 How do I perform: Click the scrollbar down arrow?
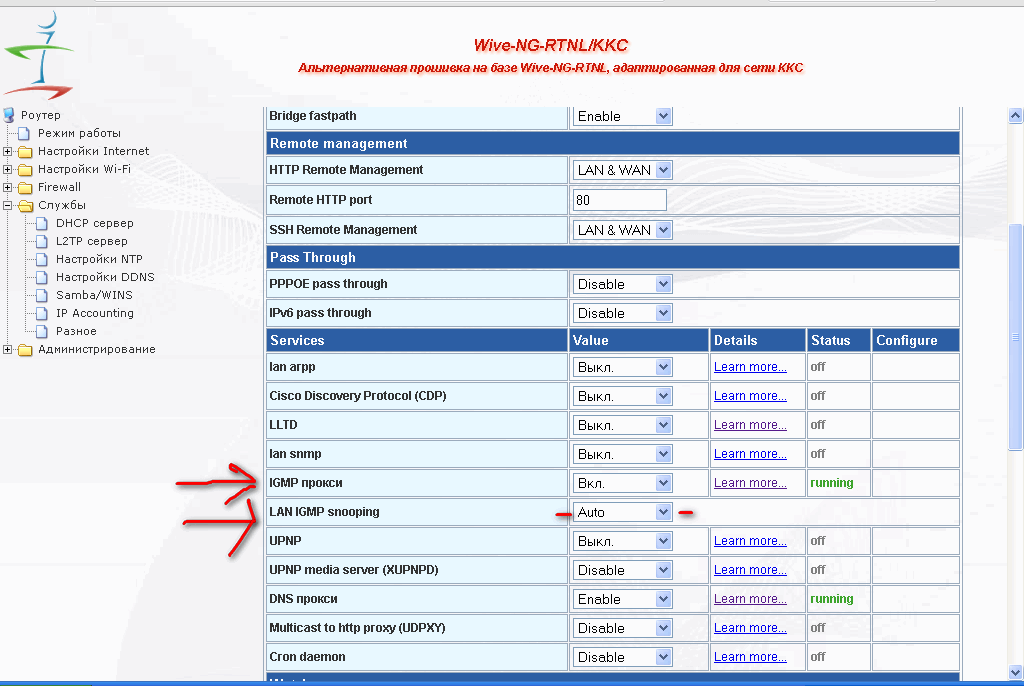(1015, 672)
